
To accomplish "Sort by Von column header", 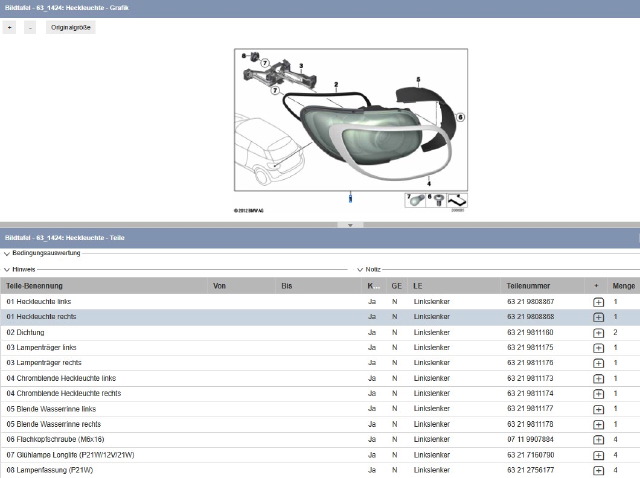I will [x=242, y=286].
